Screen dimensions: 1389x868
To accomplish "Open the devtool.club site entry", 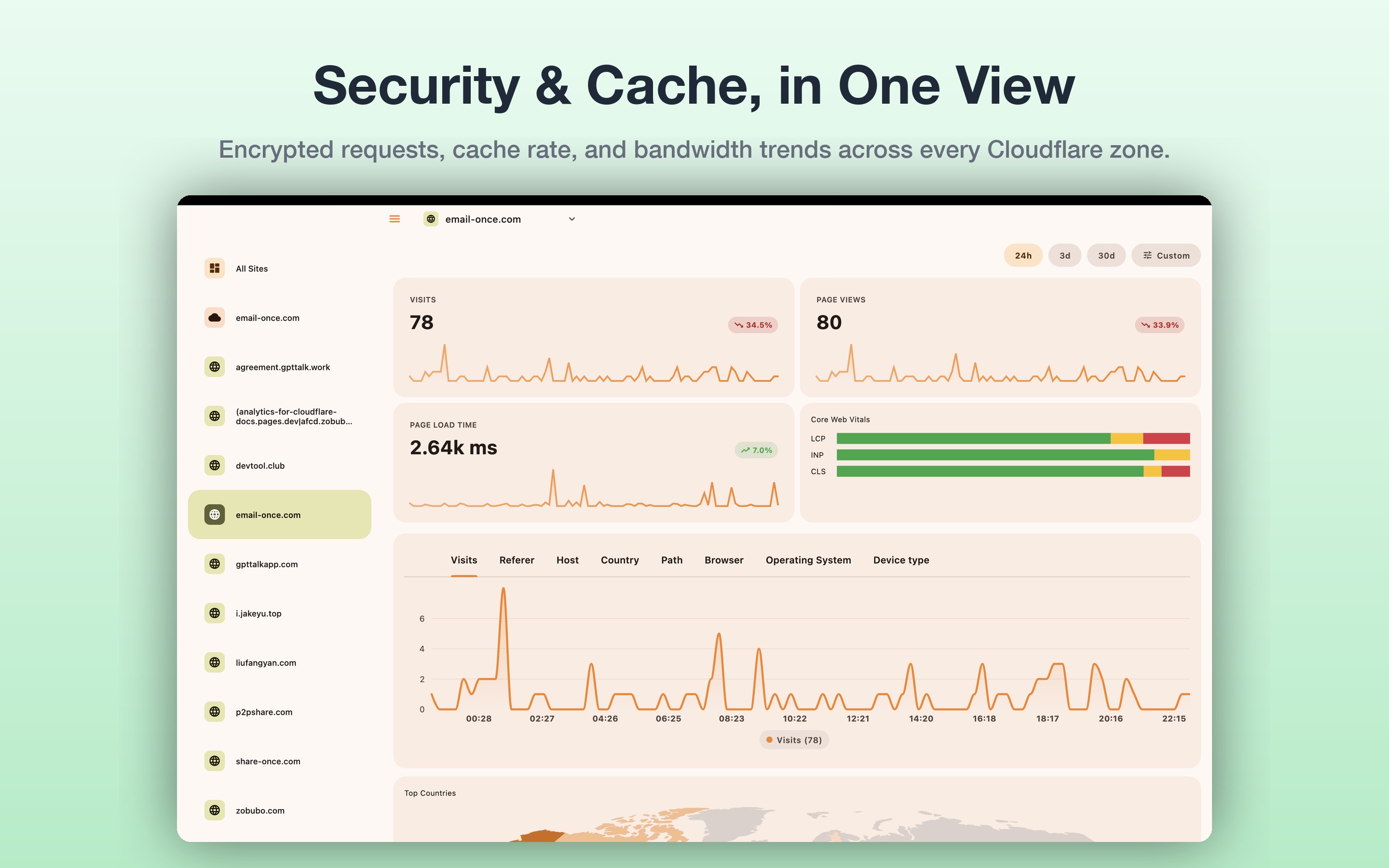I will click(x=280, y=465).
